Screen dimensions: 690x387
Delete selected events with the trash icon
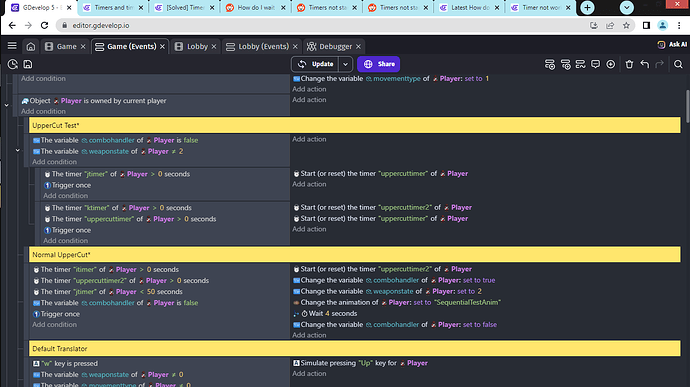pos(629,64)
